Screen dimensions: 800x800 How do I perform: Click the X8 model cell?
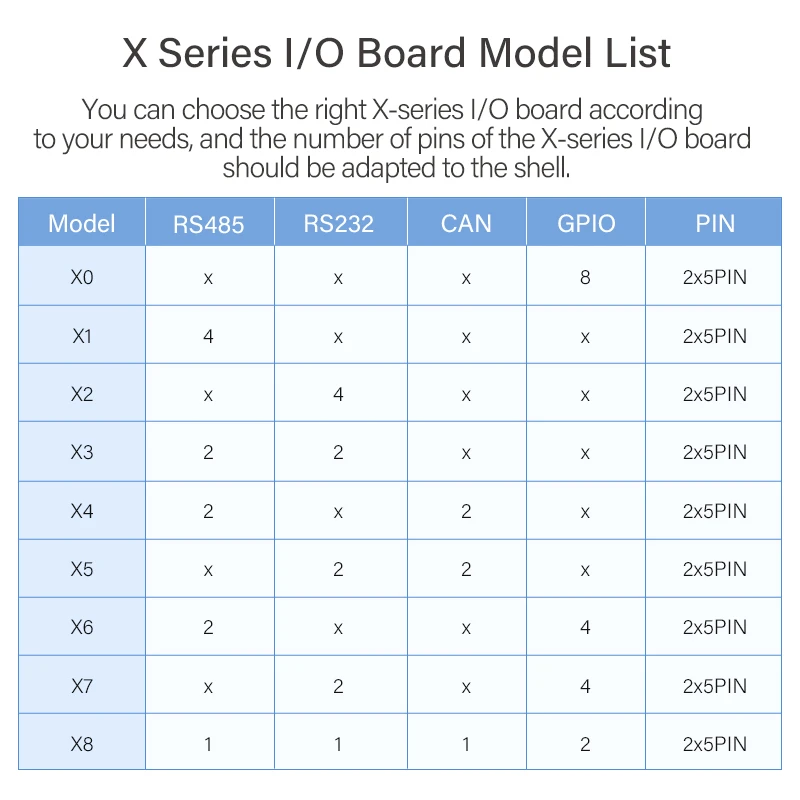click(x=82, y=744)
